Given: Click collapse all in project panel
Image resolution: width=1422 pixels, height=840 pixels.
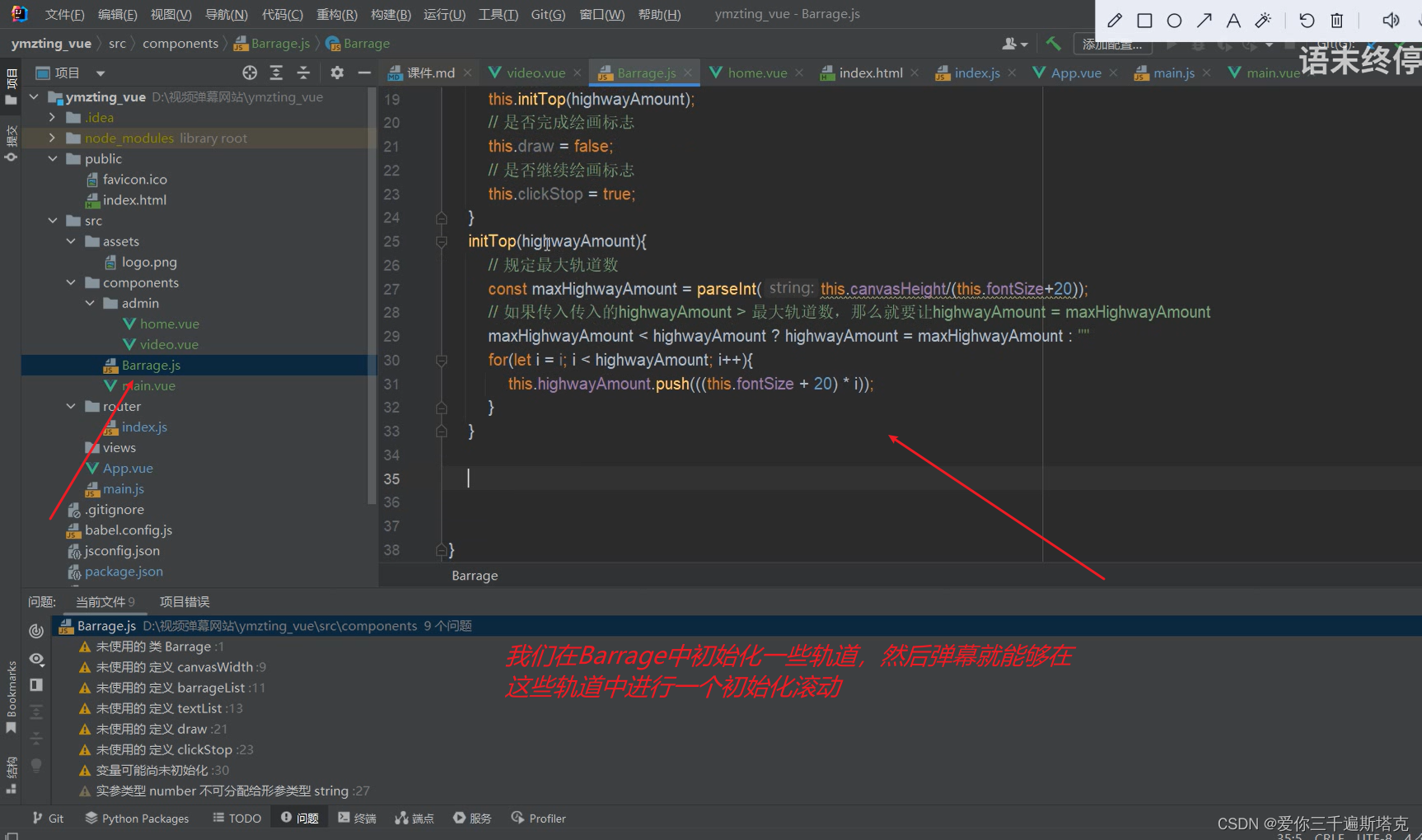Looking at the screenshot, I should point(303,72).
